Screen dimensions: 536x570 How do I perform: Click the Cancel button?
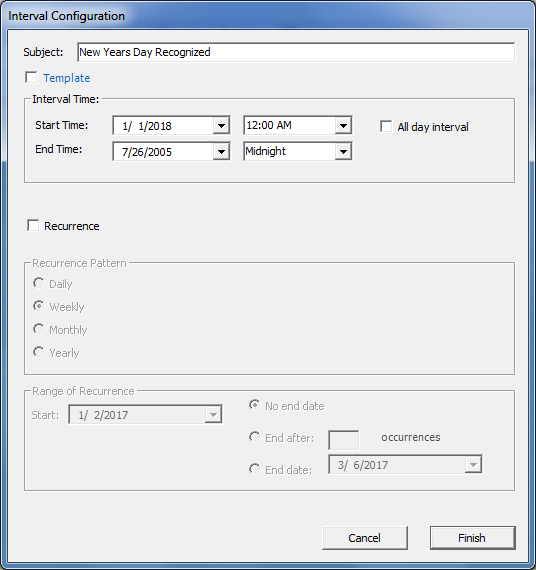coord(365,538)
